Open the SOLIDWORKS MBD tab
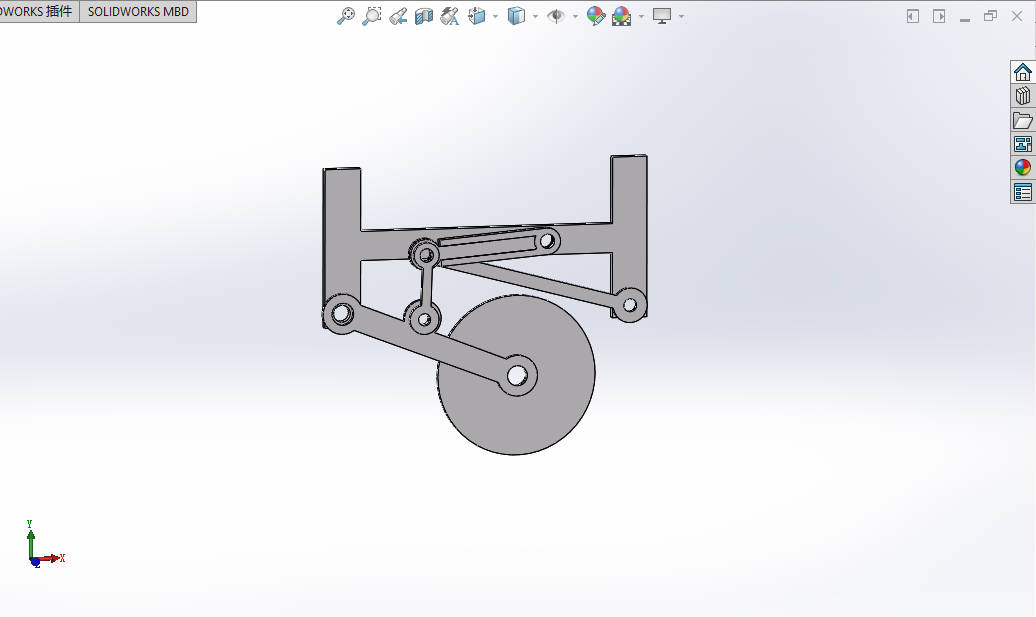This screenshot has width=1036, height=617. point(138,12)
